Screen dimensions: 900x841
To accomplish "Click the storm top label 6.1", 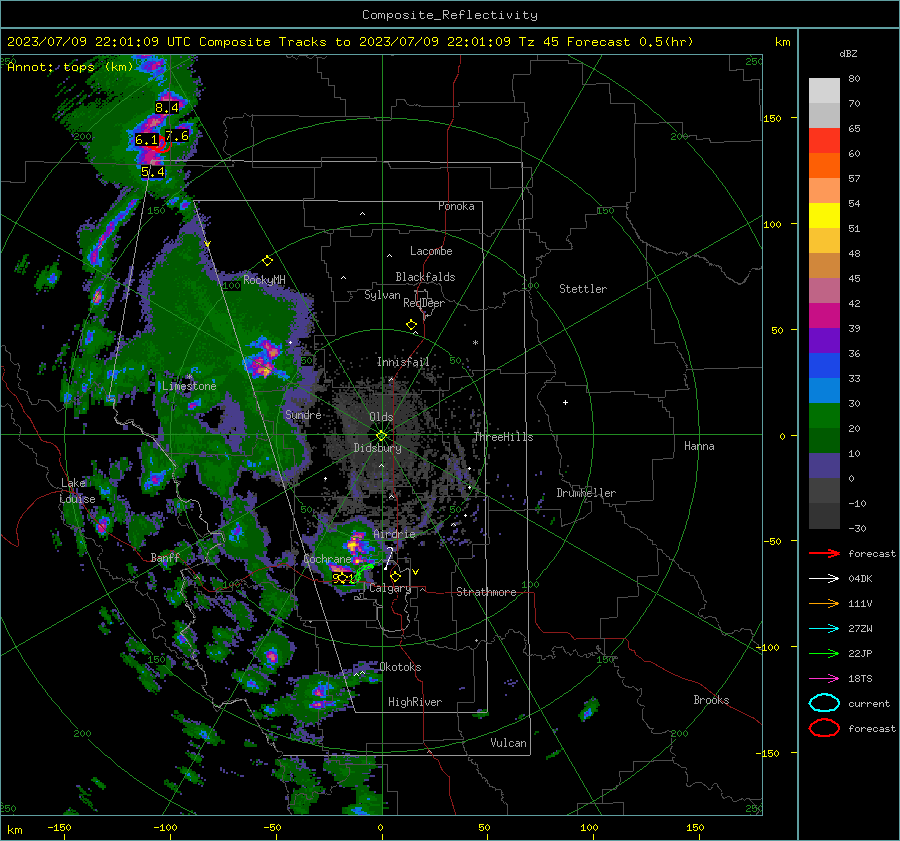I will tap(147, 139).
